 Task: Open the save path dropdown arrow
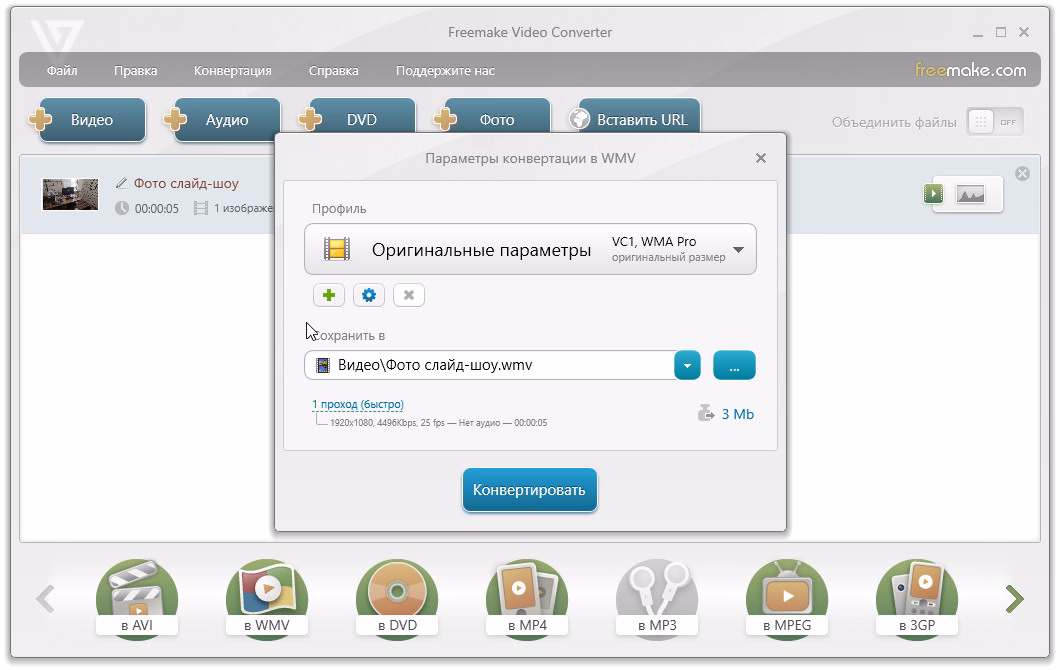pyautogui.click(x=687, y=366)
